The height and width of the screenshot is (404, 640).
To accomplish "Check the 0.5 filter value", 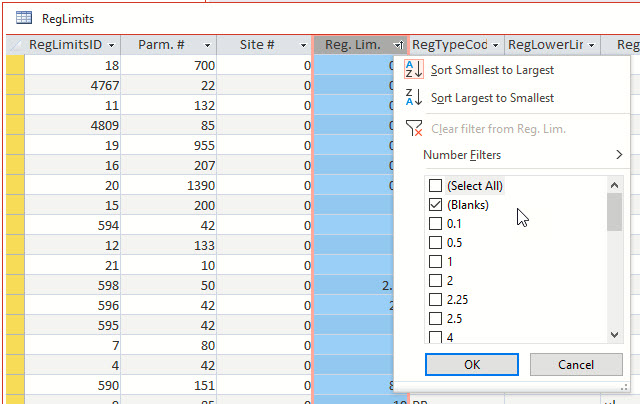I will pos(436,242).
